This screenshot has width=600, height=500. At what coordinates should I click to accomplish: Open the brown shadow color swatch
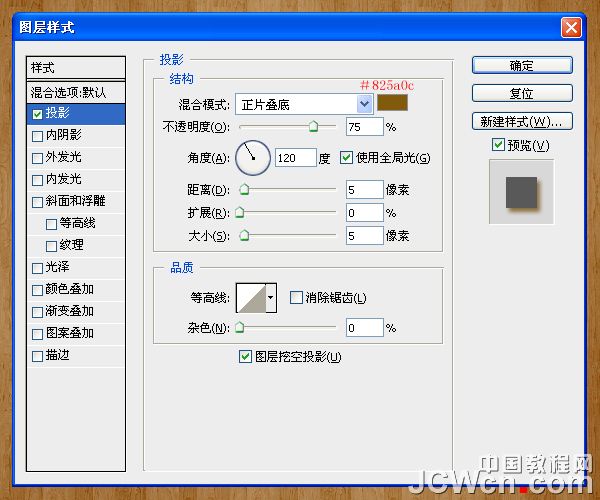pyautogui.click(x=392, y=103)
